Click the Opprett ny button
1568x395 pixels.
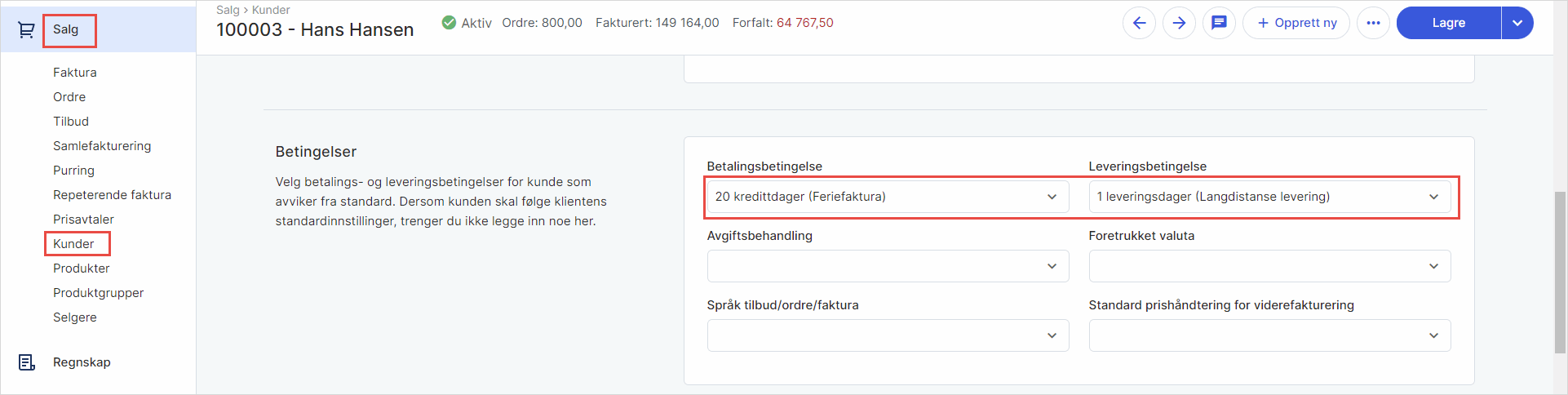1296,23
